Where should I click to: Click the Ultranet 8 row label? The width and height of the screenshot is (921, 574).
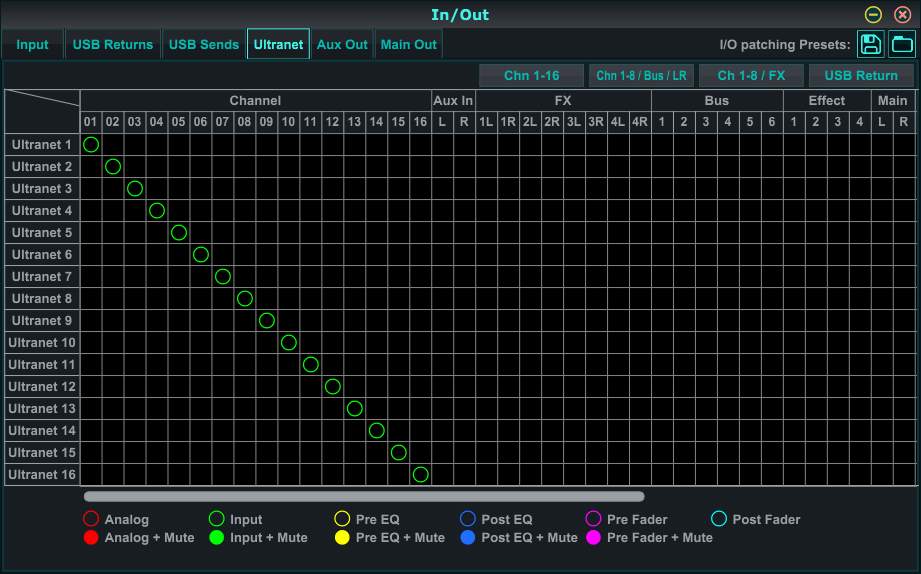pyautogui.click(x=42, y=298)
